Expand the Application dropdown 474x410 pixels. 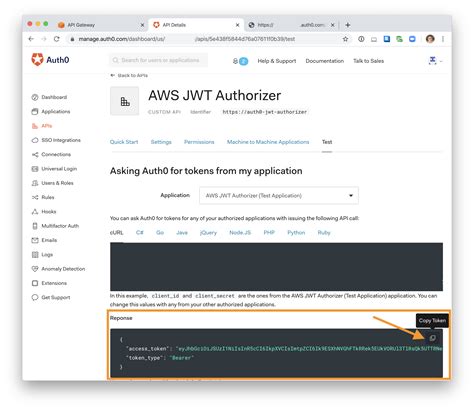click(x=279, y=196)
